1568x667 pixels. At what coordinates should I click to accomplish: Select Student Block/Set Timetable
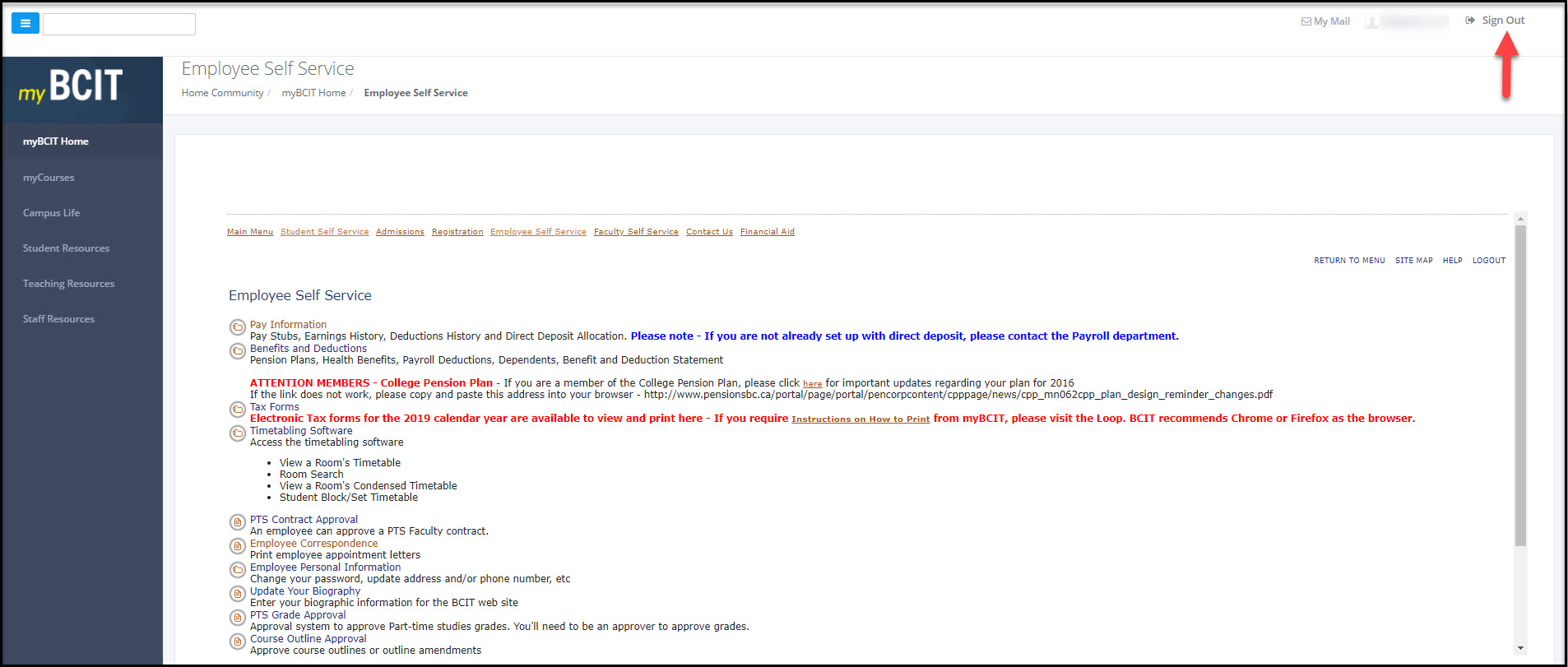(349, 498)
